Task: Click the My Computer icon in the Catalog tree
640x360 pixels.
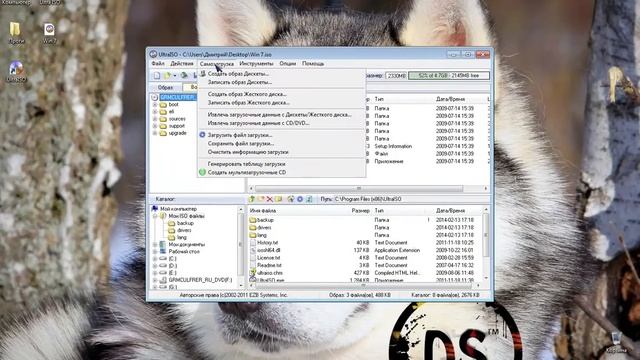Action: 155,209
